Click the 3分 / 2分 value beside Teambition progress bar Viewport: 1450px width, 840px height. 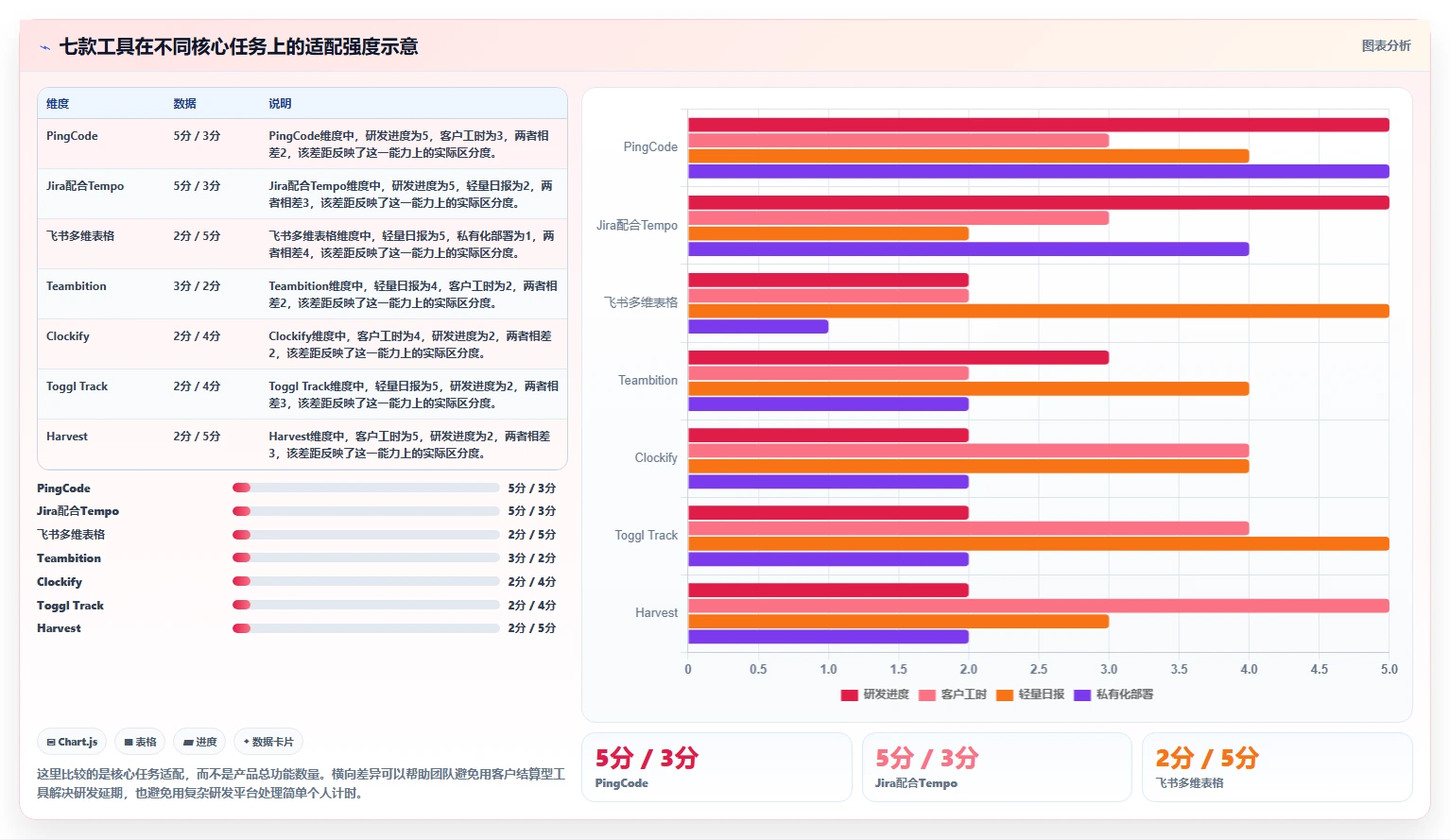pos(531,558)
